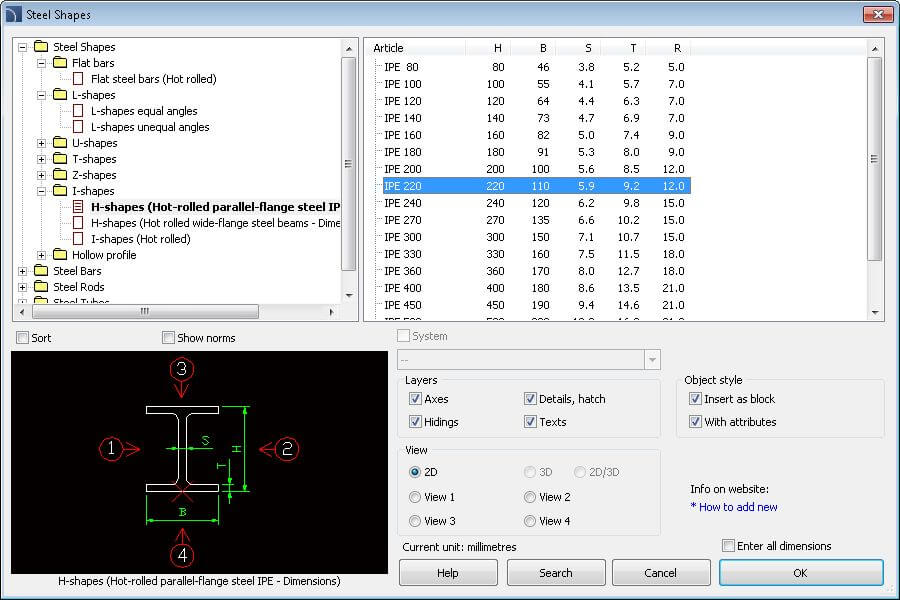Enable the Show norms checkbox

click(x=168, y=338)
